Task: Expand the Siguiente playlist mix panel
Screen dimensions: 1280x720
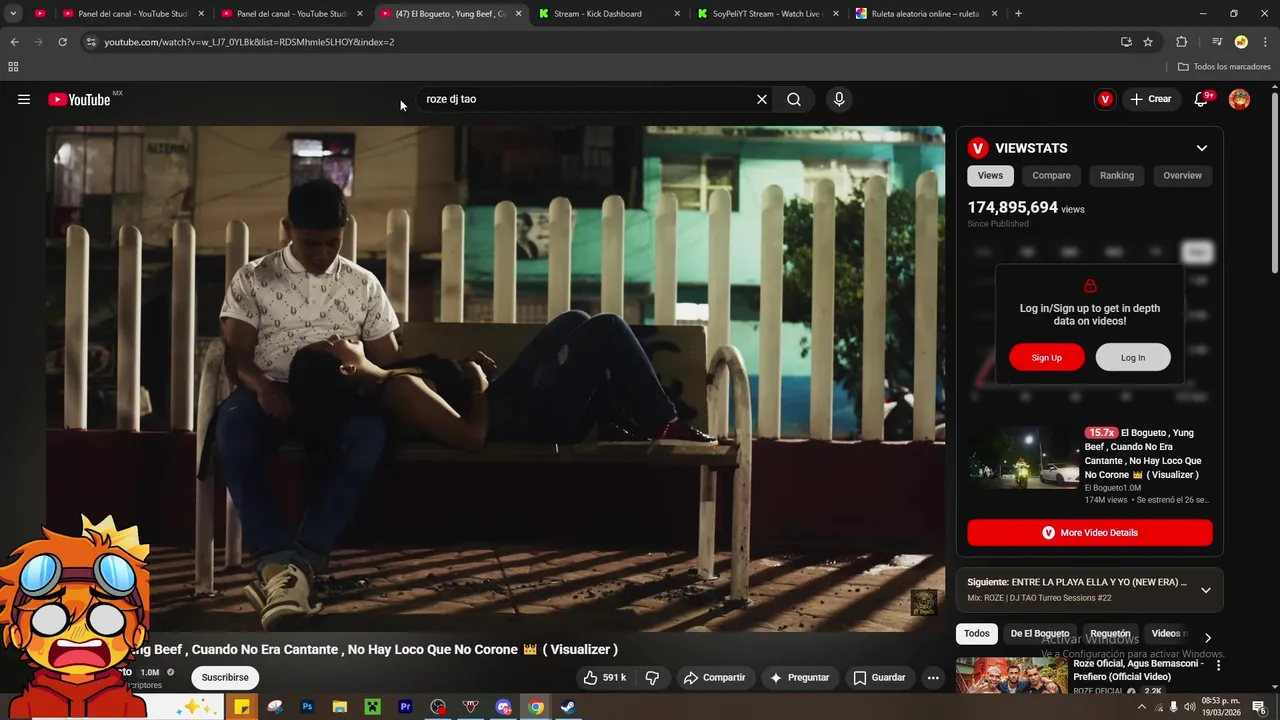Action: pos(1205,590)
